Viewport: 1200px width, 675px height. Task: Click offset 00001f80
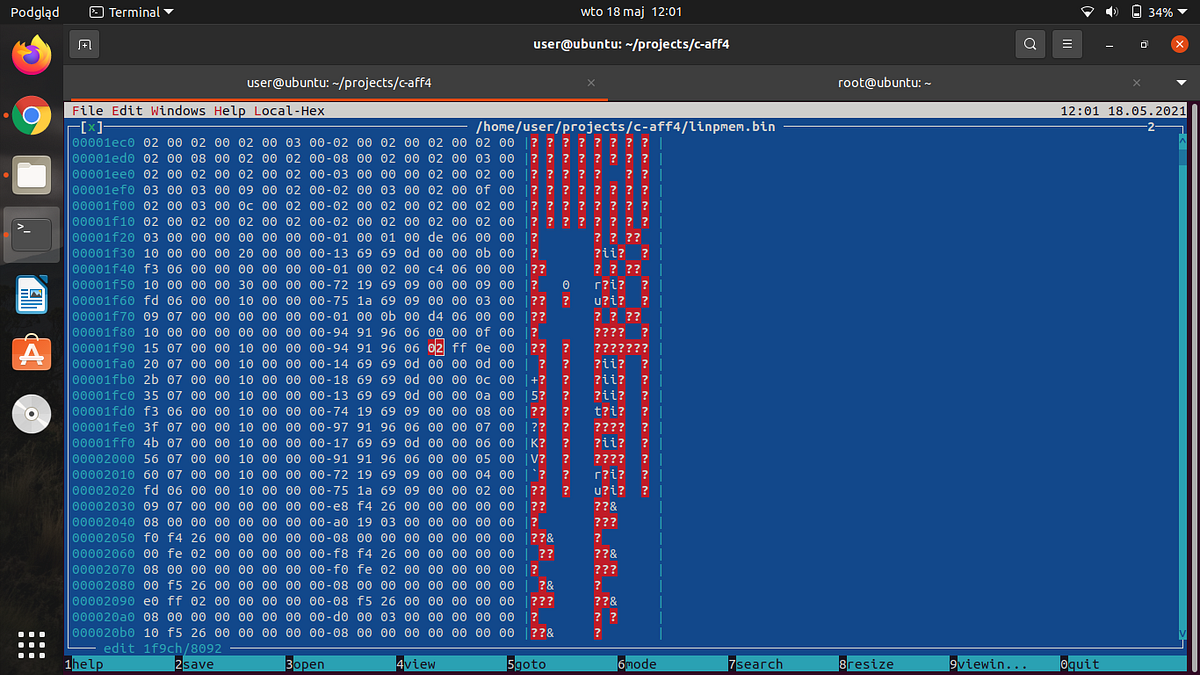[103, 332]
